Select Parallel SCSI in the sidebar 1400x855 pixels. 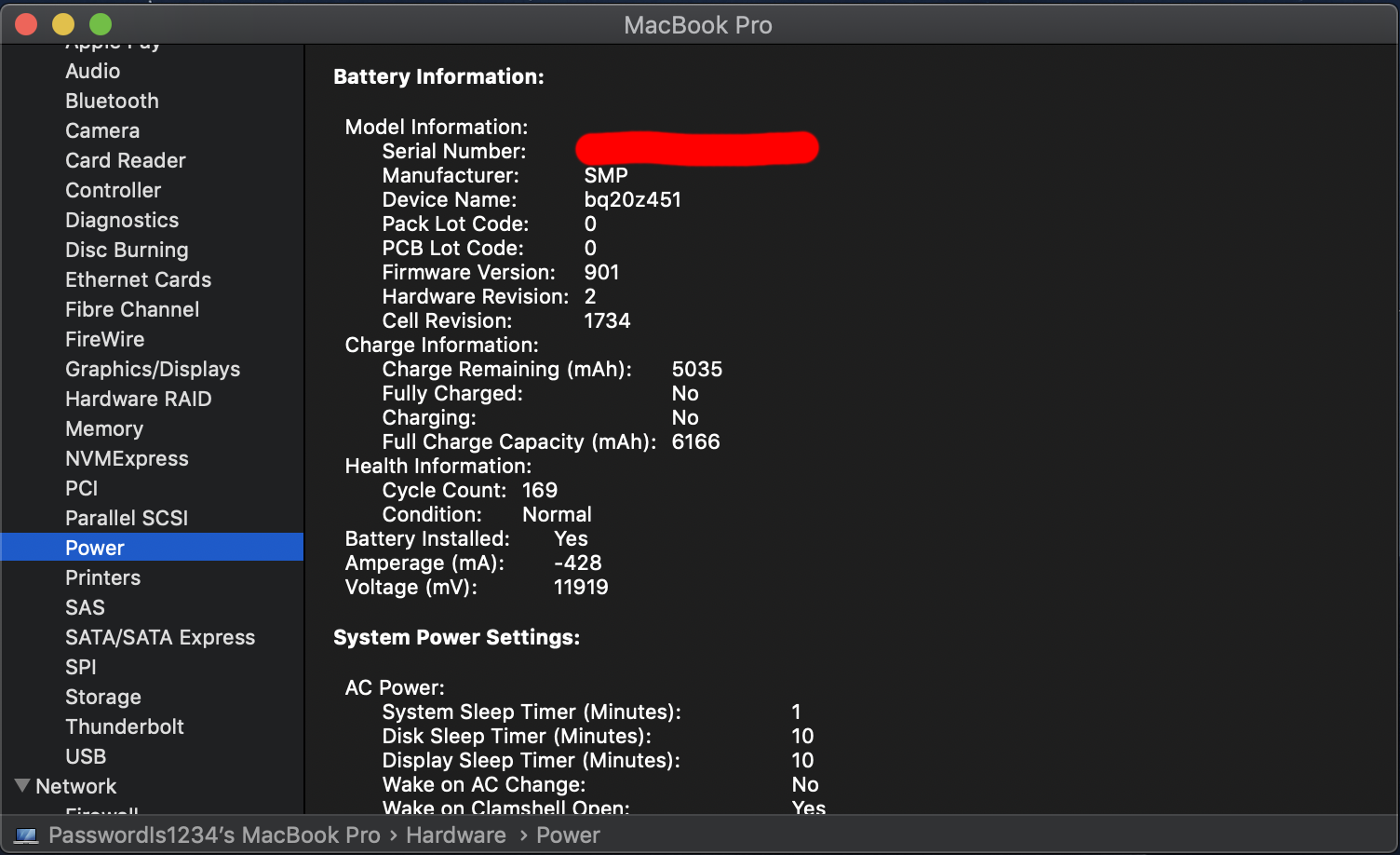[x=127, y=518]
